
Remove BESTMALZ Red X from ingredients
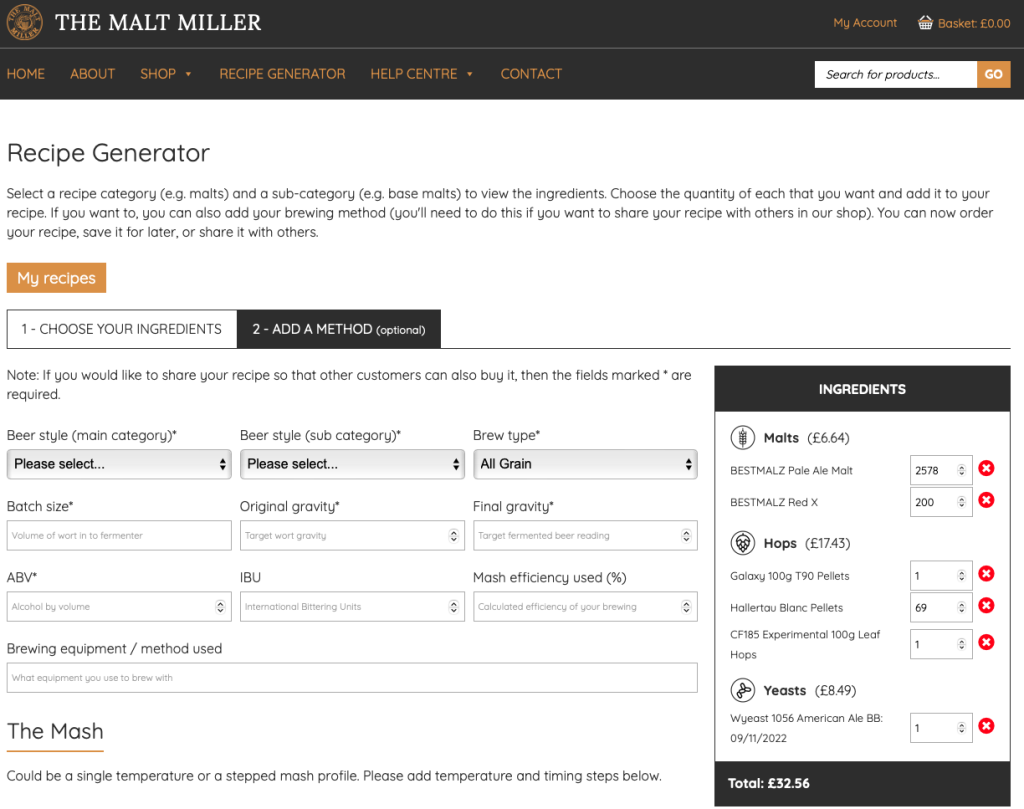pos(986,500)
